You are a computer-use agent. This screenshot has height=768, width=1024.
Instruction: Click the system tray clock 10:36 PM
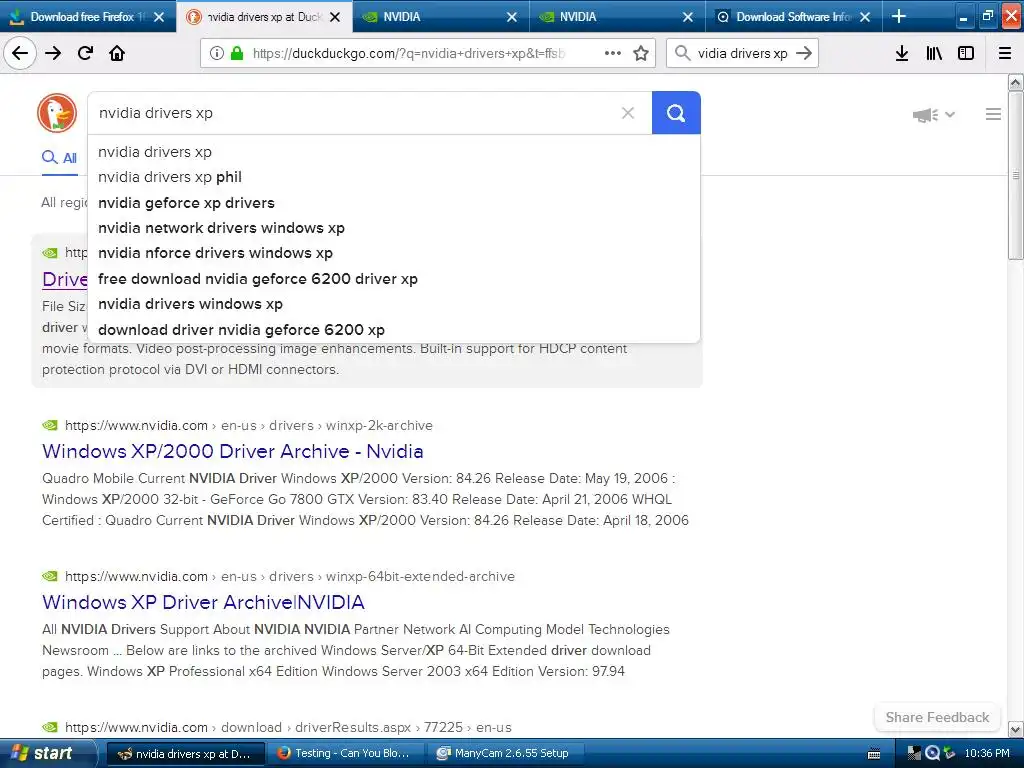tap(987, 754)
